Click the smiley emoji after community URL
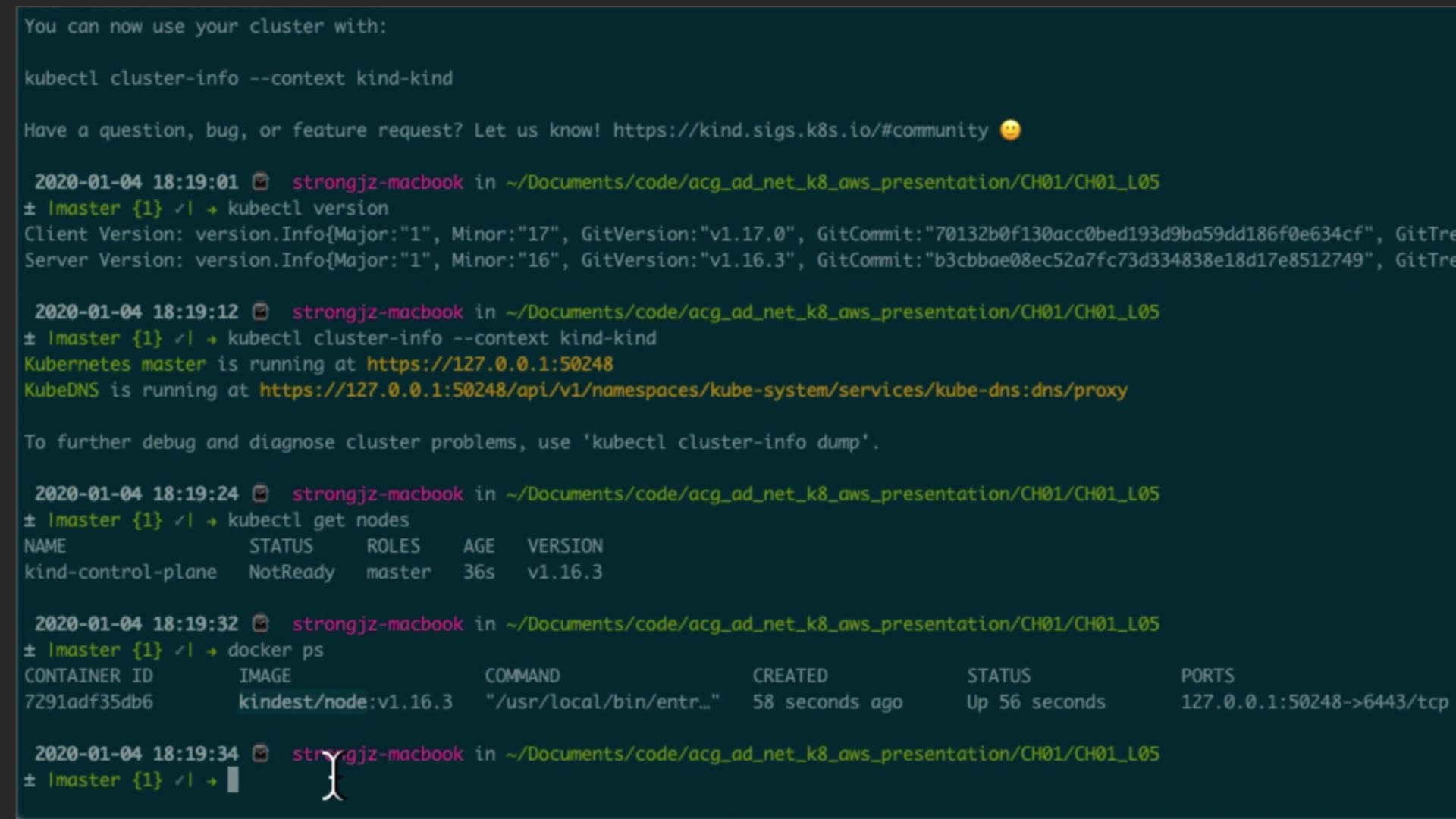This screenshot has height=819, width=1456. click(1010, 130)
